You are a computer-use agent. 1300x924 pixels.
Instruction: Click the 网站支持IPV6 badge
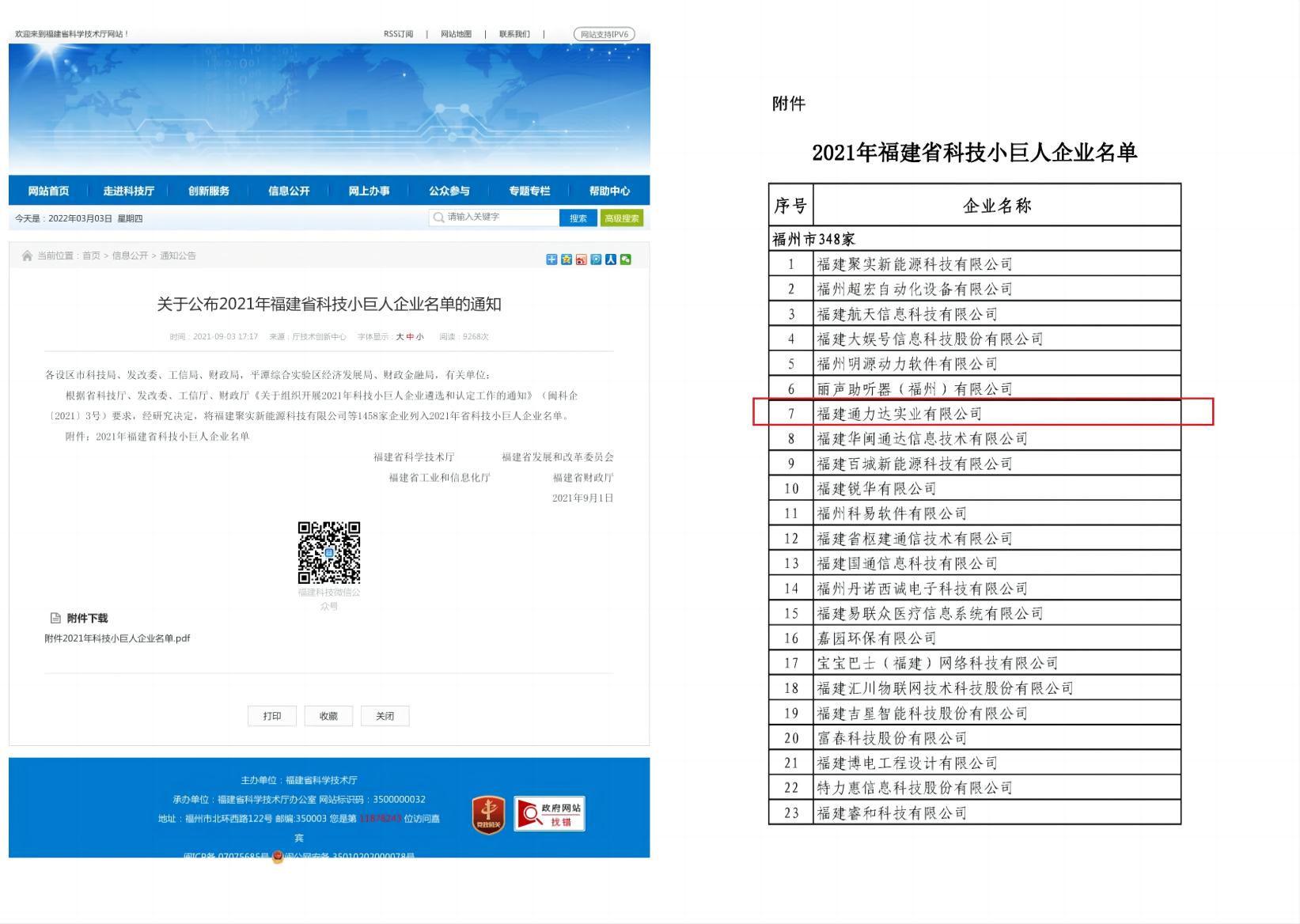point(605,34)
